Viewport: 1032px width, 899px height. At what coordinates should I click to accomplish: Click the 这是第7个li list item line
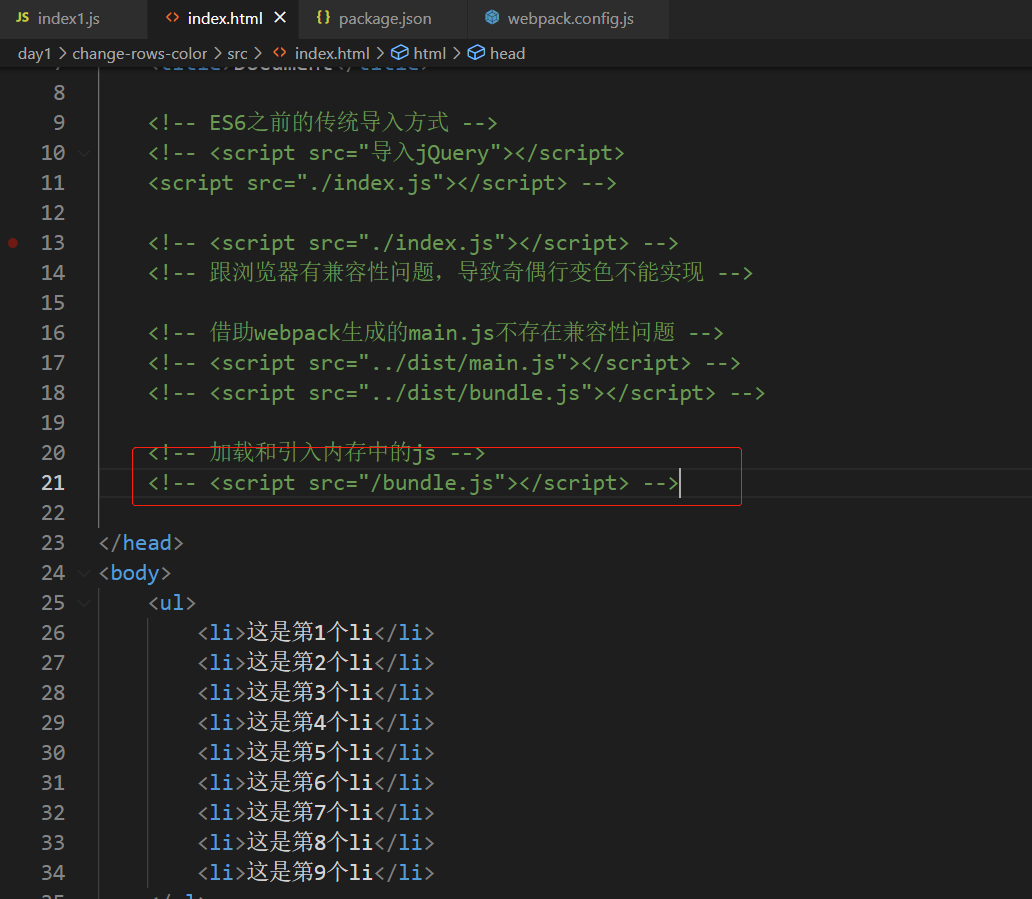click(x=316, y=813)
